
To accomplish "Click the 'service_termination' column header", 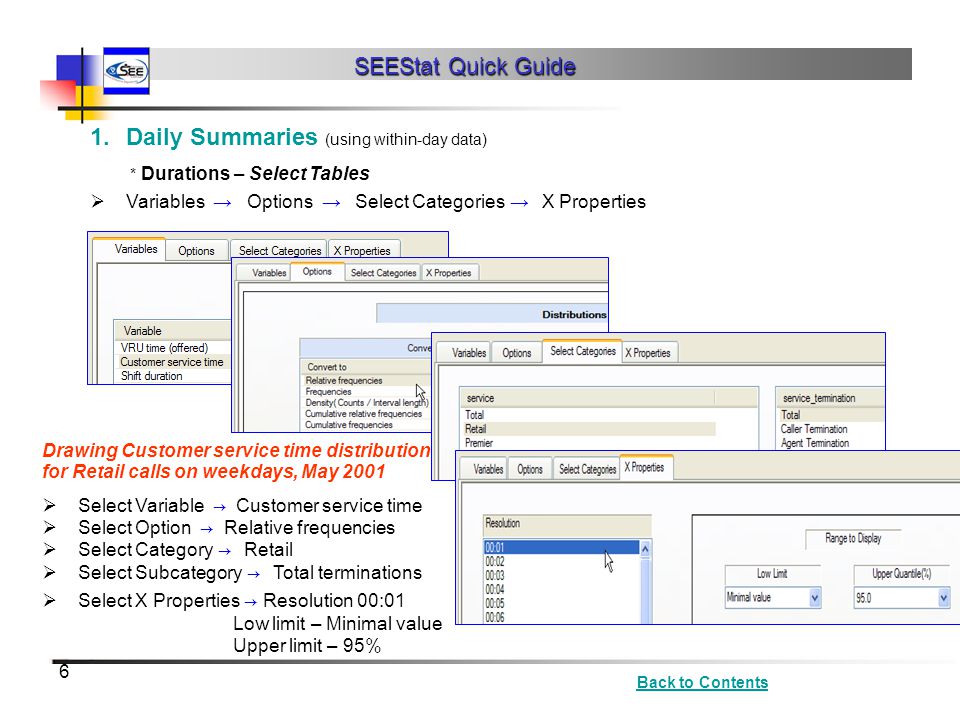I will [x=831, y=398].
